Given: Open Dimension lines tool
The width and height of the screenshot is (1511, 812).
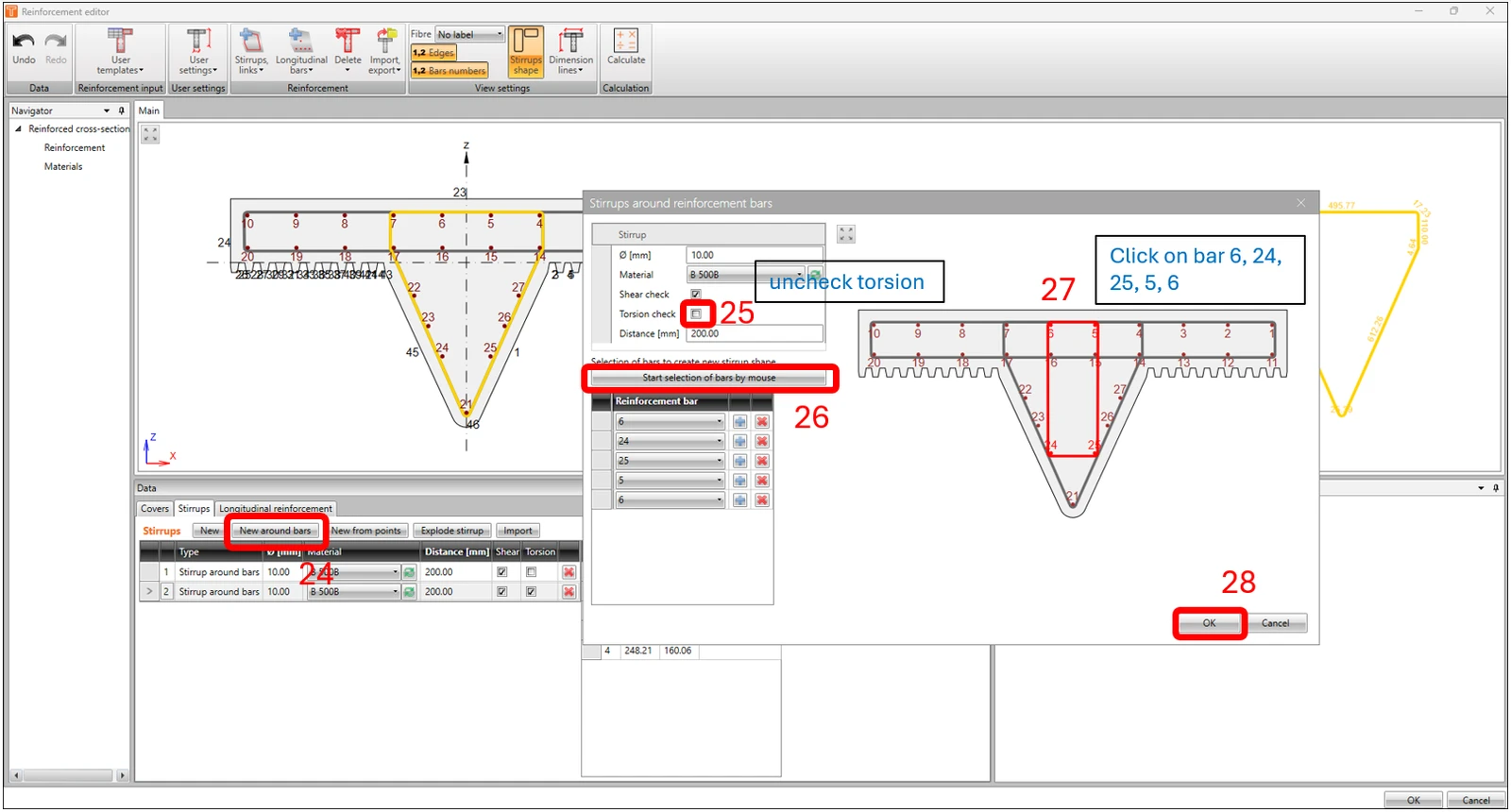Looking at the screenshot, I should coord(570,52).
